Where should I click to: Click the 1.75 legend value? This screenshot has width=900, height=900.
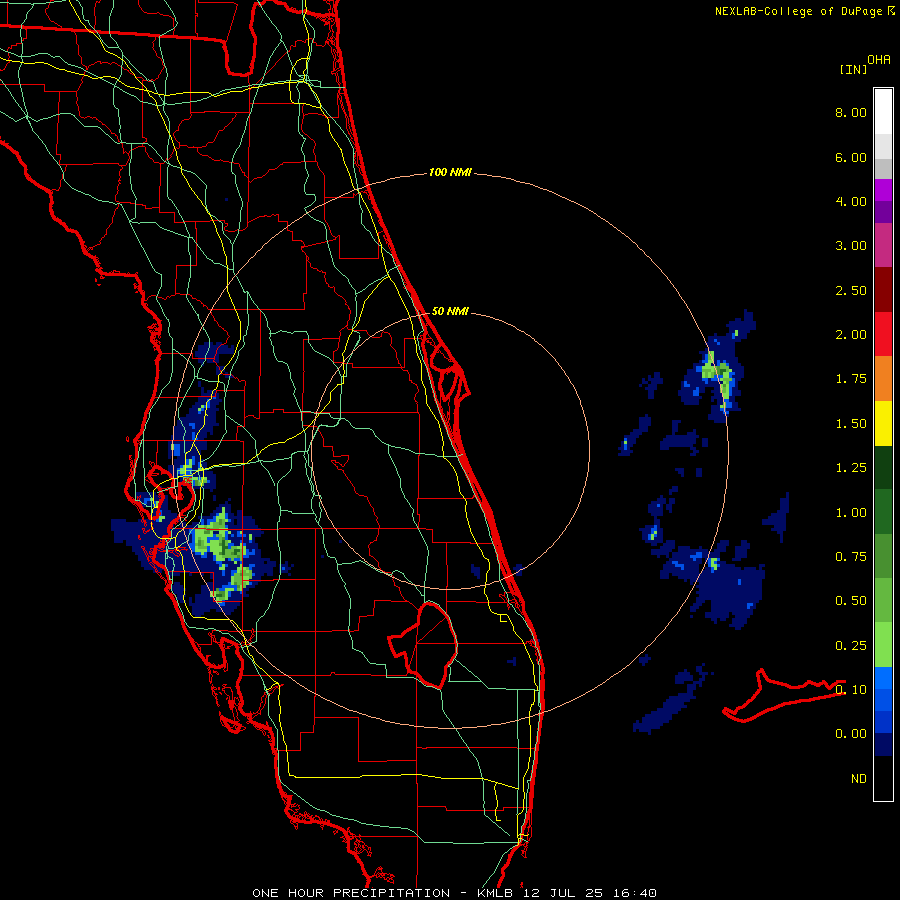851,379
